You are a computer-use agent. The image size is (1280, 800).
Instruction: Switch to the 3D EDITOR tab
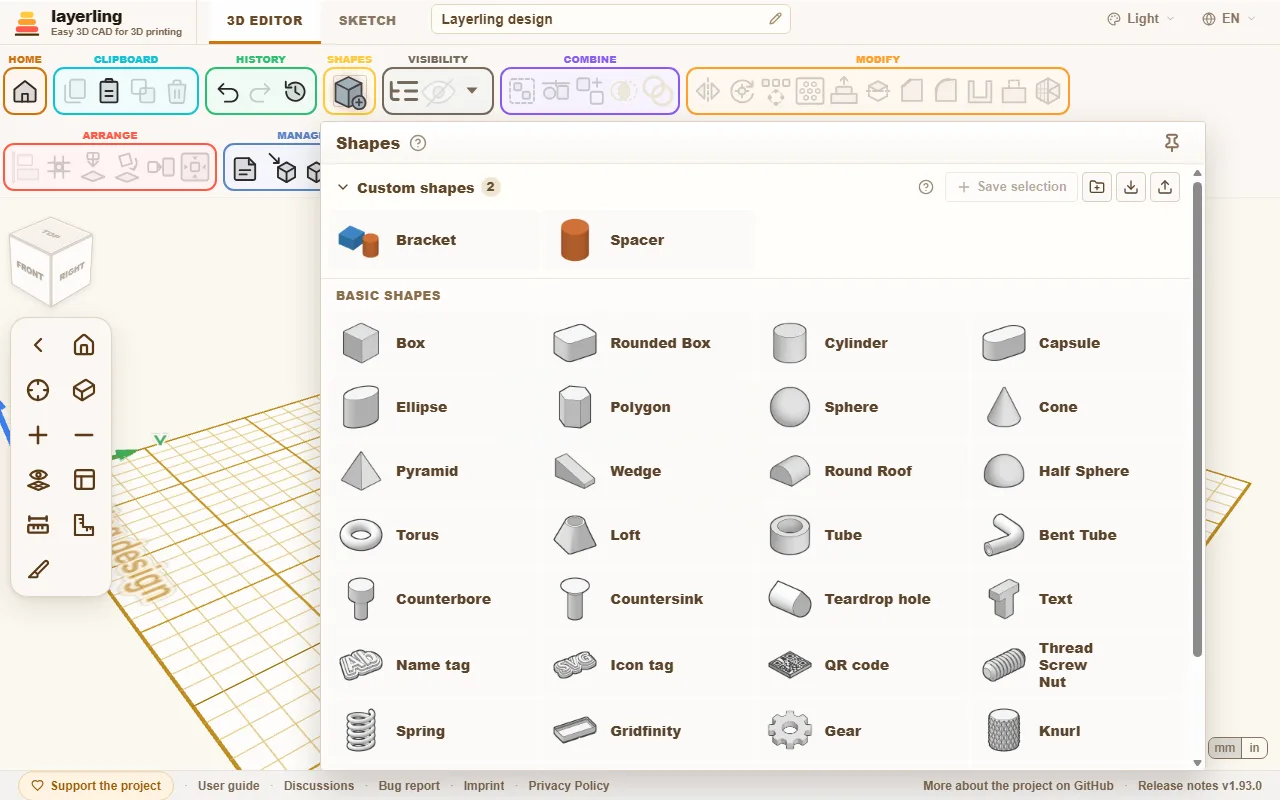click(x=265, y=20)
